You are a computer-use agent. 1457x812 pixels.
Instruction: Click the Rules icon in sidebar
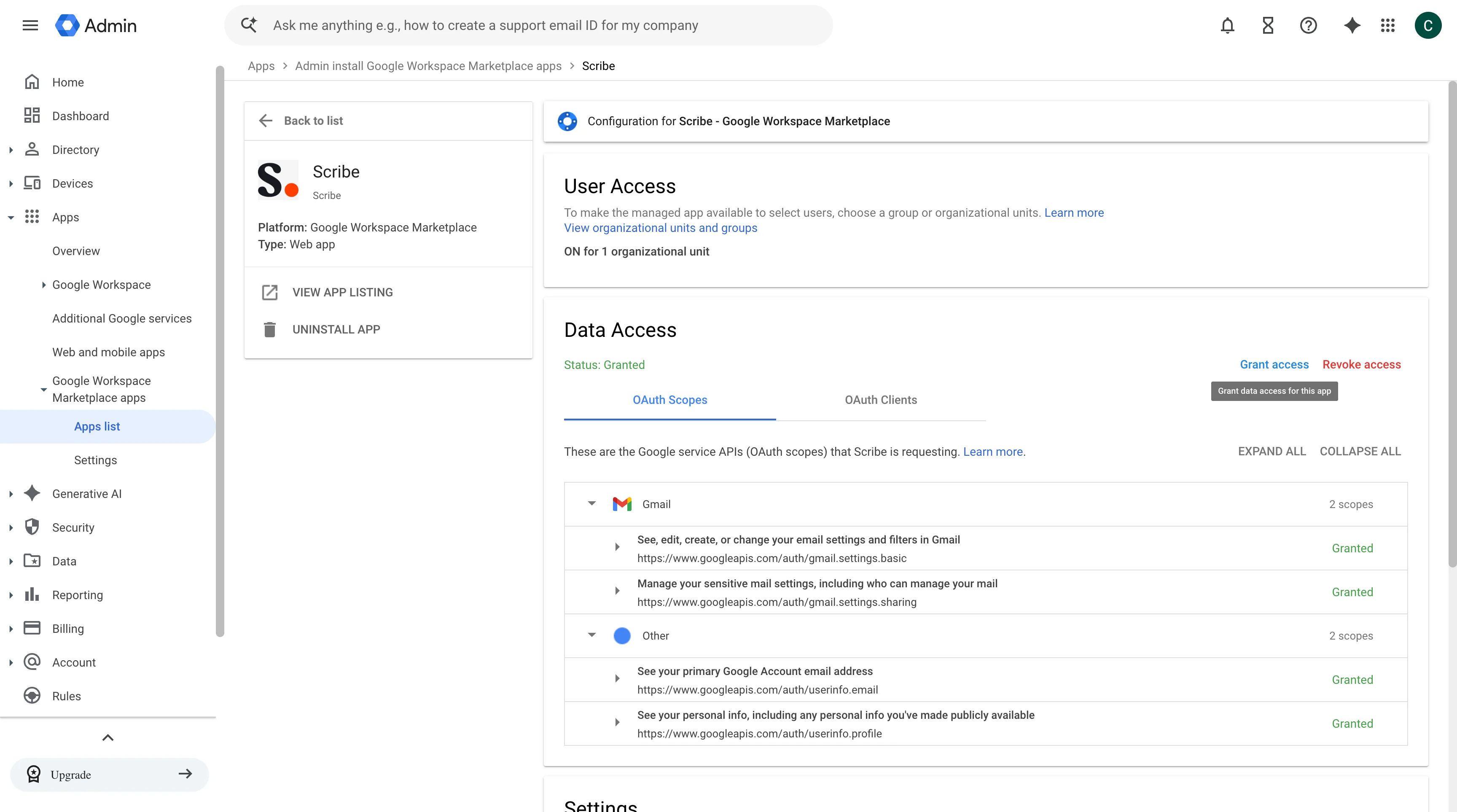[32, 696]
